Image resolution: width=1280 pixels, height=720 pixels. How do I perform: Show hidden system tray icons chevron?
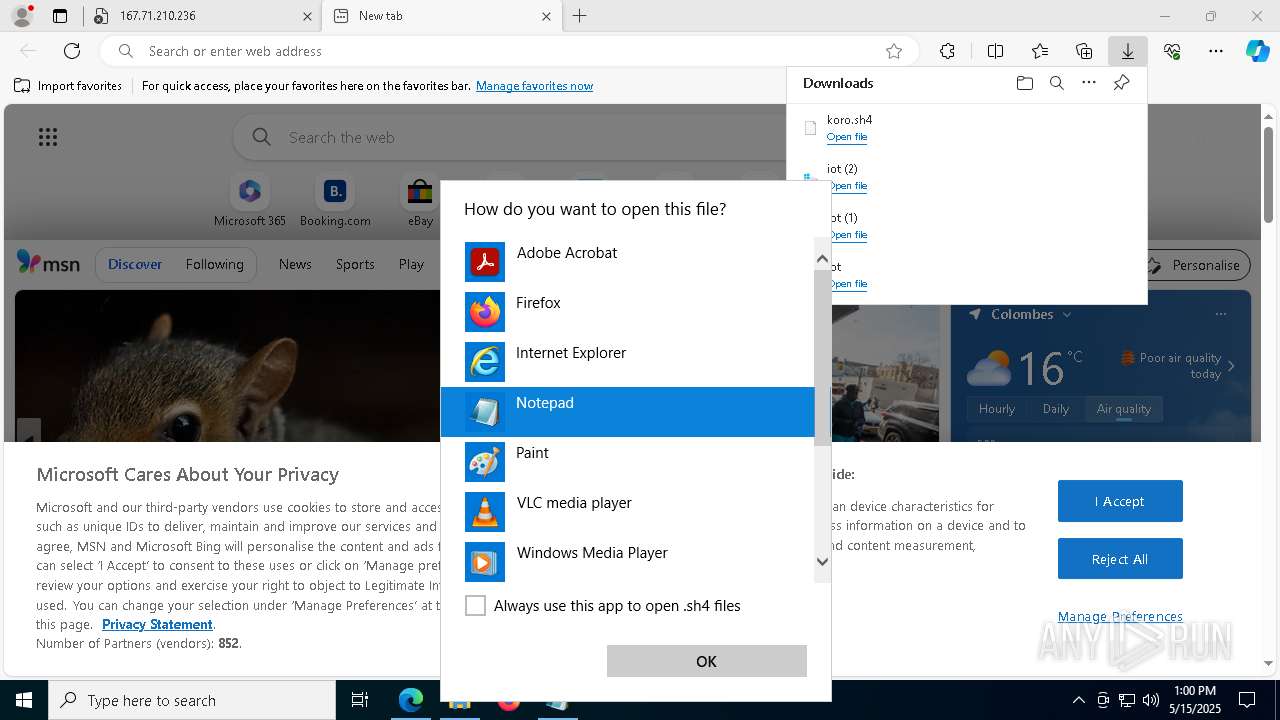[x=1078, y=700]
